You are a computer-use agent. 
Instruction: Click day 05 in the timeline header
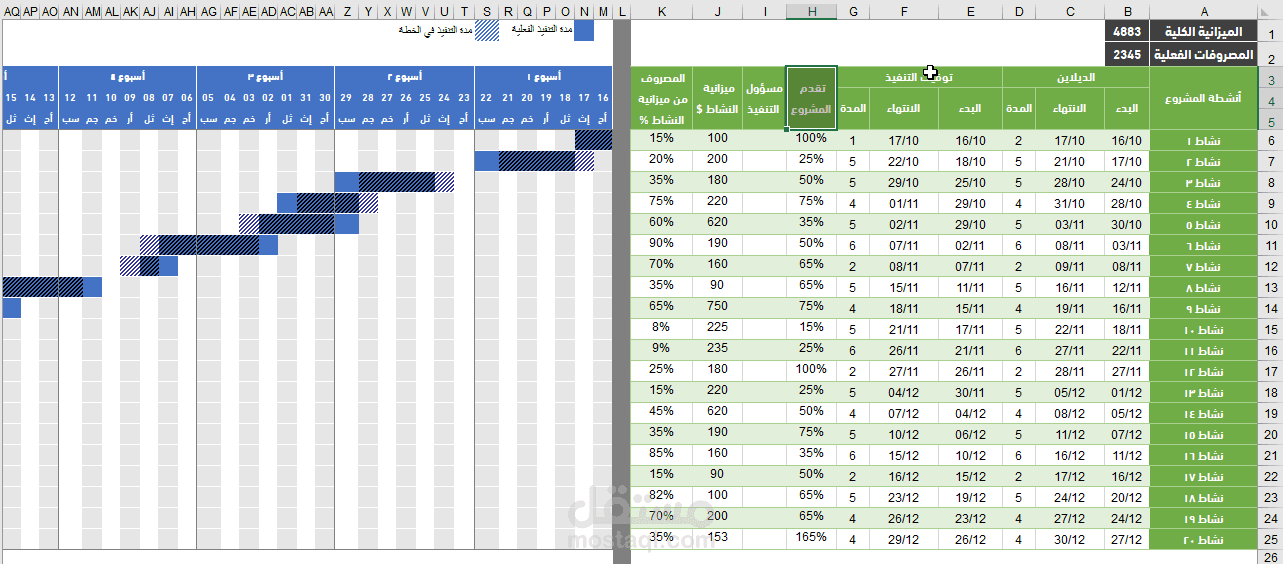pyautogui.click(x=208, y=98)
